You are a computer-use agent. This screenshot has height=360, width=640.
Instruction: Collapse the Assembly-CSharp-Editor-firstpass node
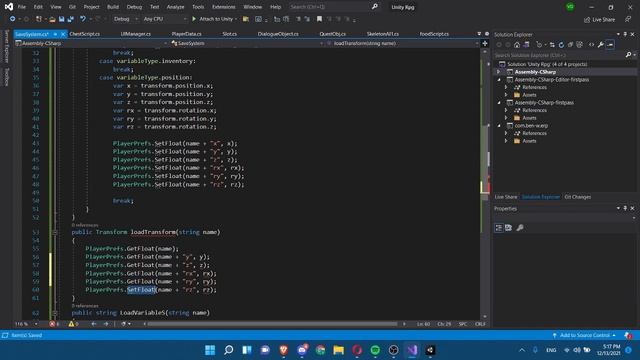click(499, 80)
